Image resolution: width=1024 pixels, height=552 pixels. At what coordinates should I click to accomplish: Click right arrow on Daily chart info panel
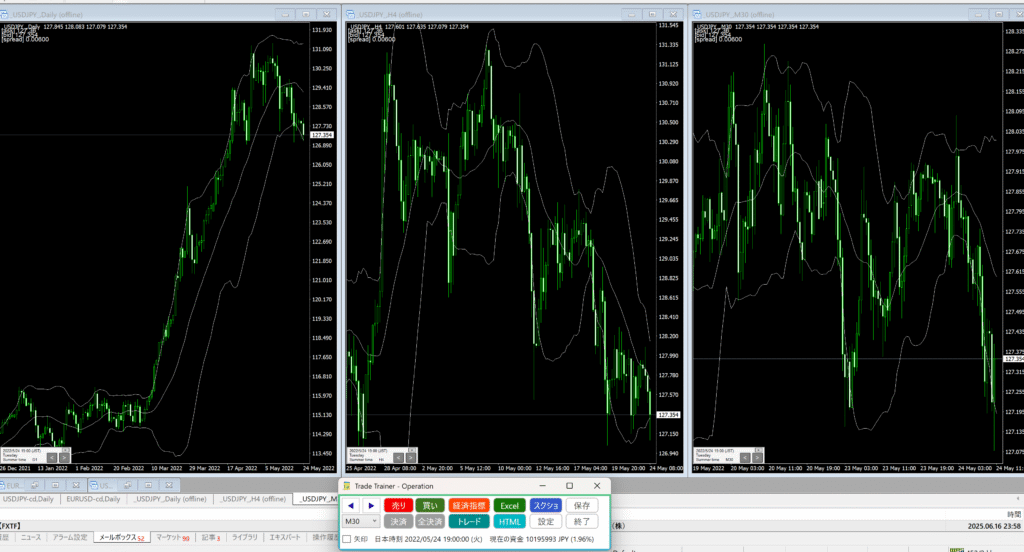[64, 458]
